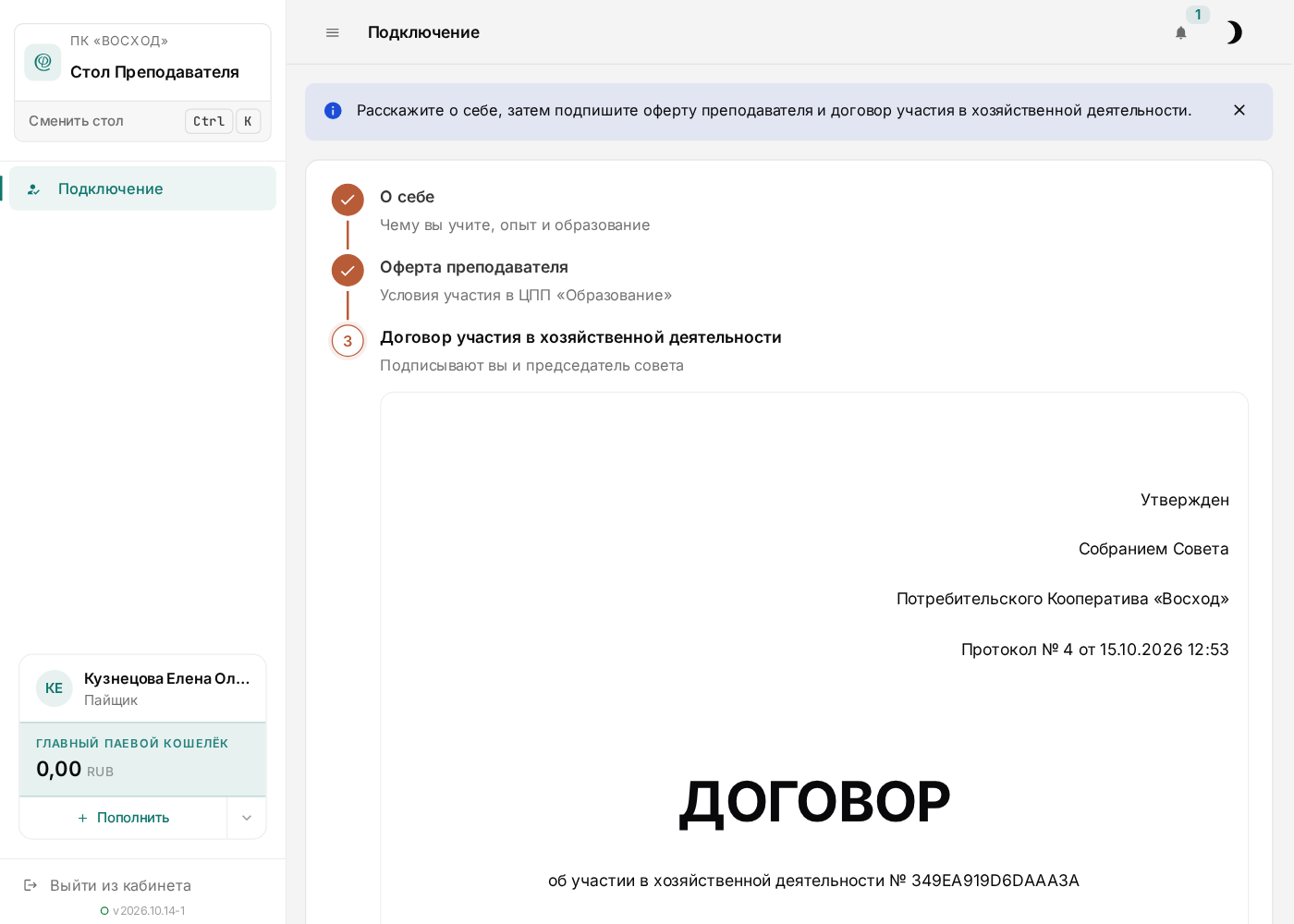Select step 3 circle marker

(x=348, y=341)
